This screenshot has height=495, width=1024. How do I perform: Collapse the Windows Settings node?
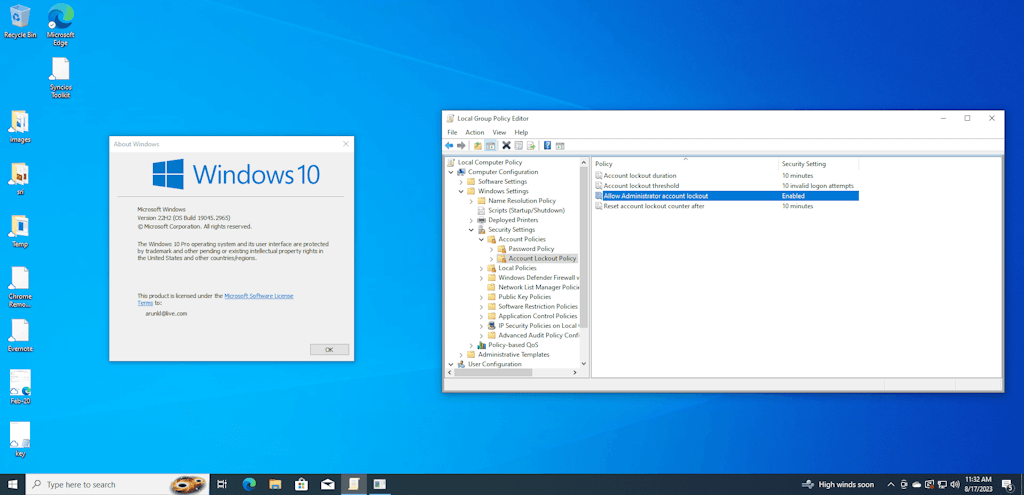461,191
